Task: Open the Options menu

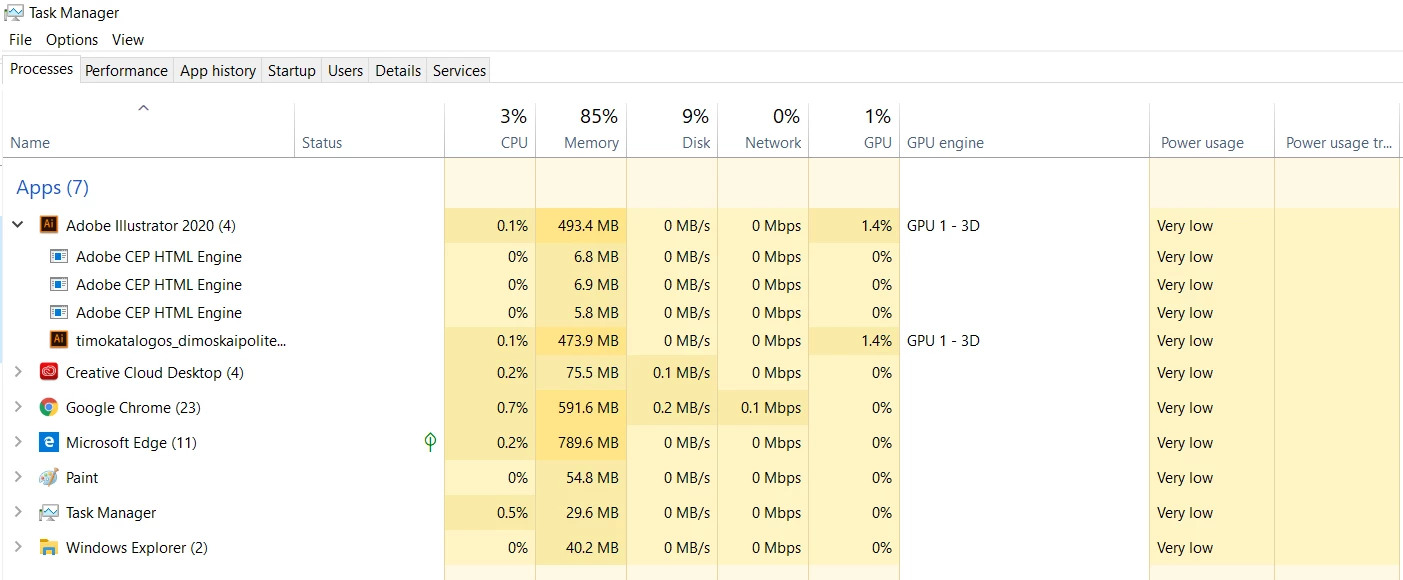Action: click(72, 40)
